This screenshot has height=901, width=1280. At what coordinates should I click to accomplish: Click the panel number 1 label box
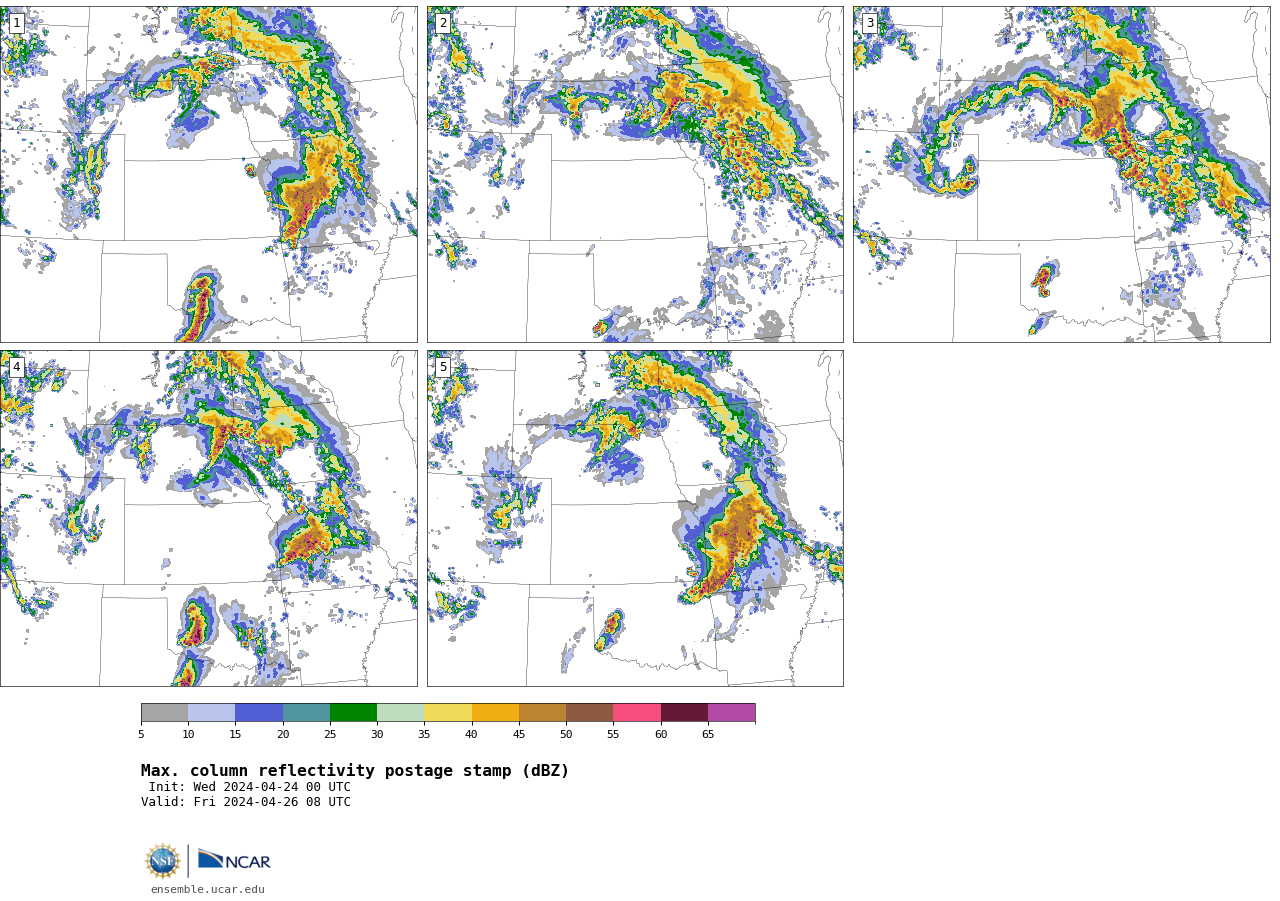(x=16, y=23)
